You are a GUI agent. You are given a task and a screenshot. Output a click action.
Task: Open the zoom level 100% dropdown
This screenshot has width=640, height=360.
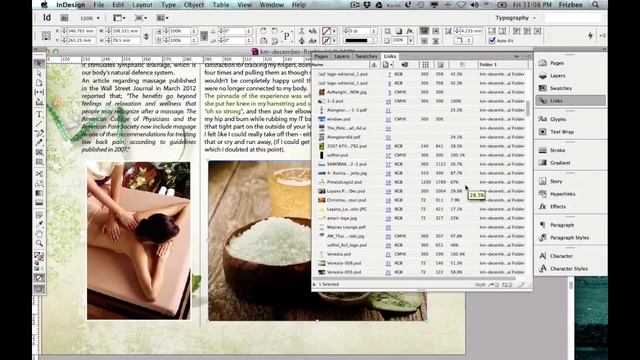pos(90,18)
